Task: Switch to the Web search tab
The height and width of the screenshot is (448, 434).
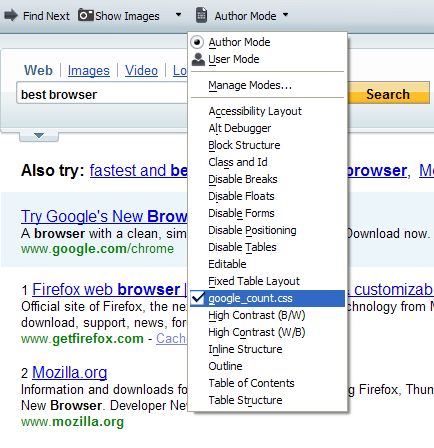Action: pyautogui.click(x=38, y=70)
